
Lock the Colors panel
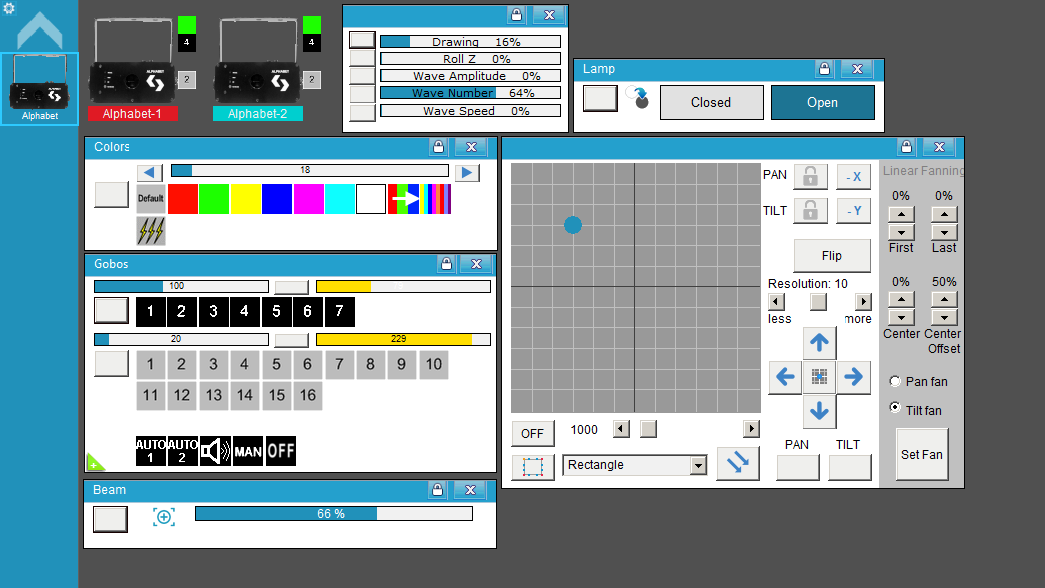pyautogui.click(x=439, y=147)
